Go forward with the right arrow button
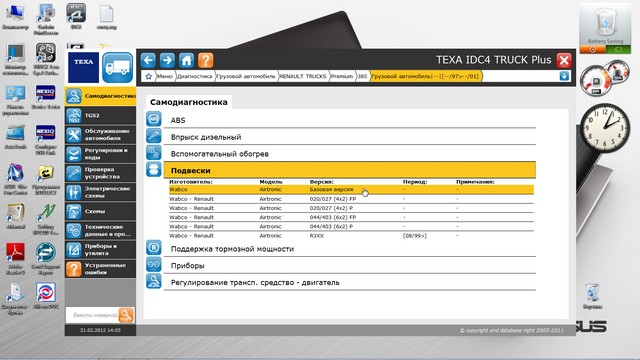Viewport: 640px width, 360px height. pyautogui.click(x=167, y=60)
